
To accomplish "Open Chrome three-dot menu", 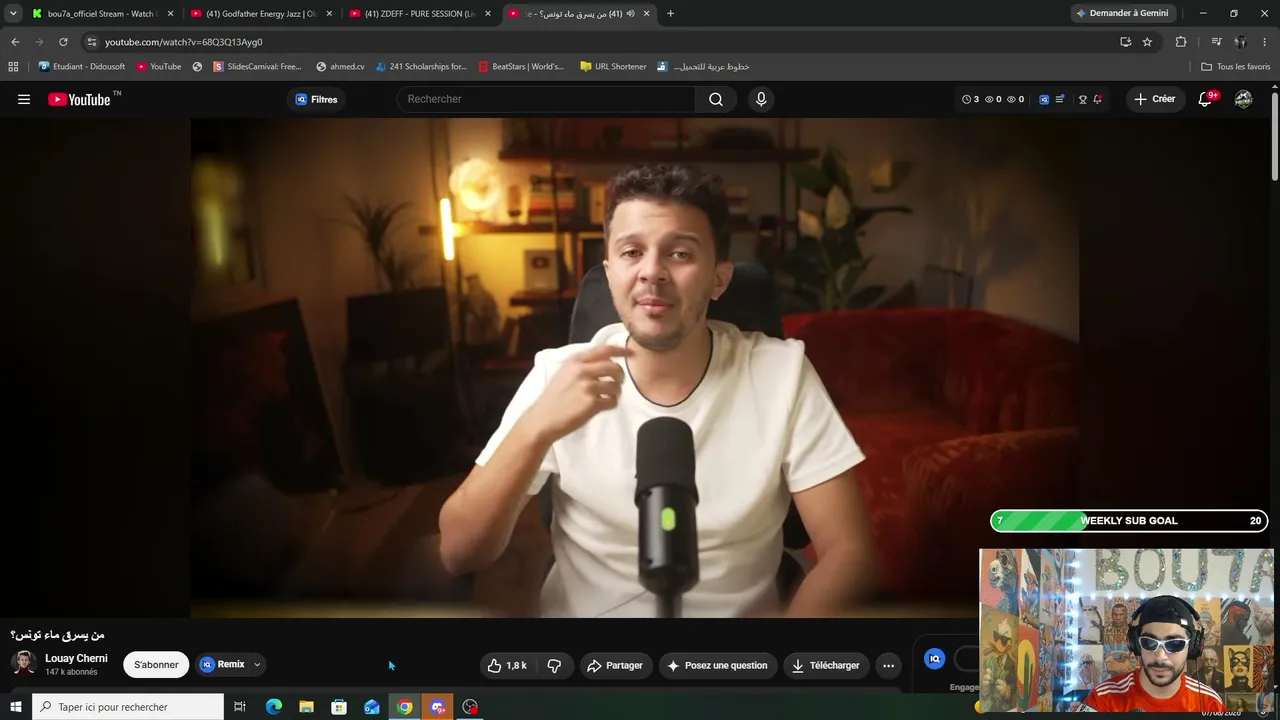I will (x=1265, y=42).
